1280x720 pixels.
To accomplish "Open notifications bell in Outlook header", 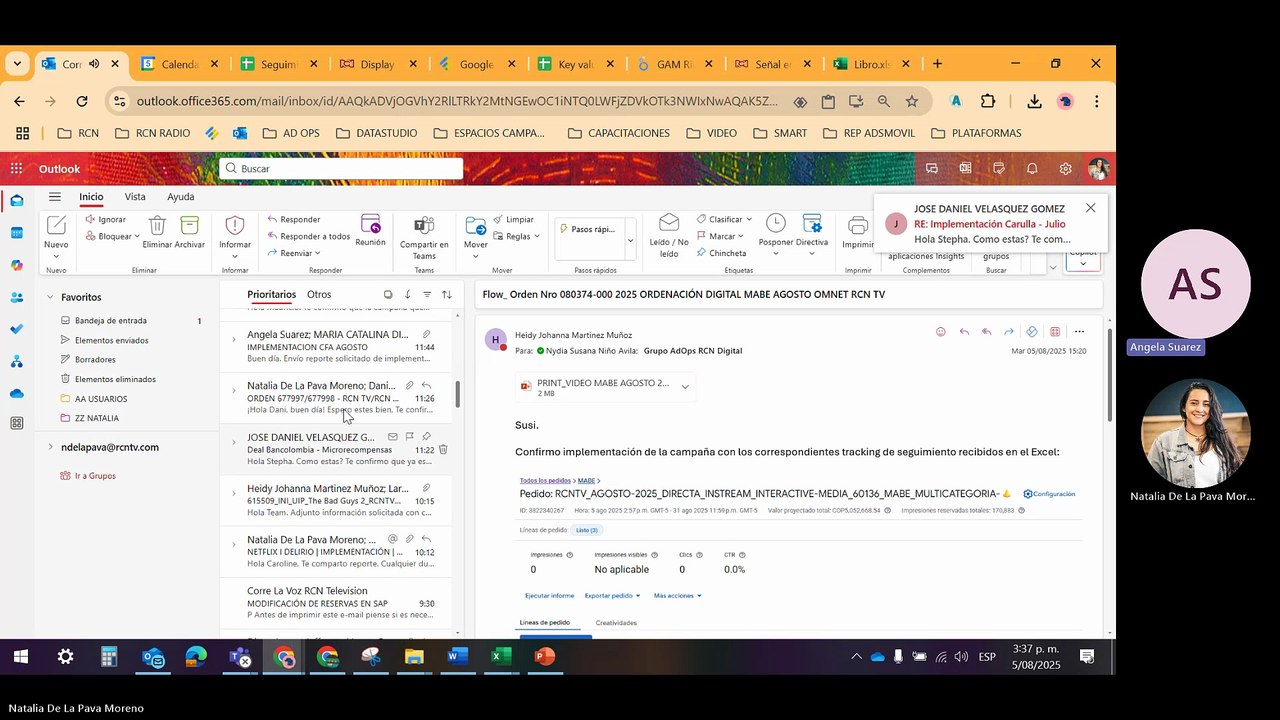I will point(1032,169).
